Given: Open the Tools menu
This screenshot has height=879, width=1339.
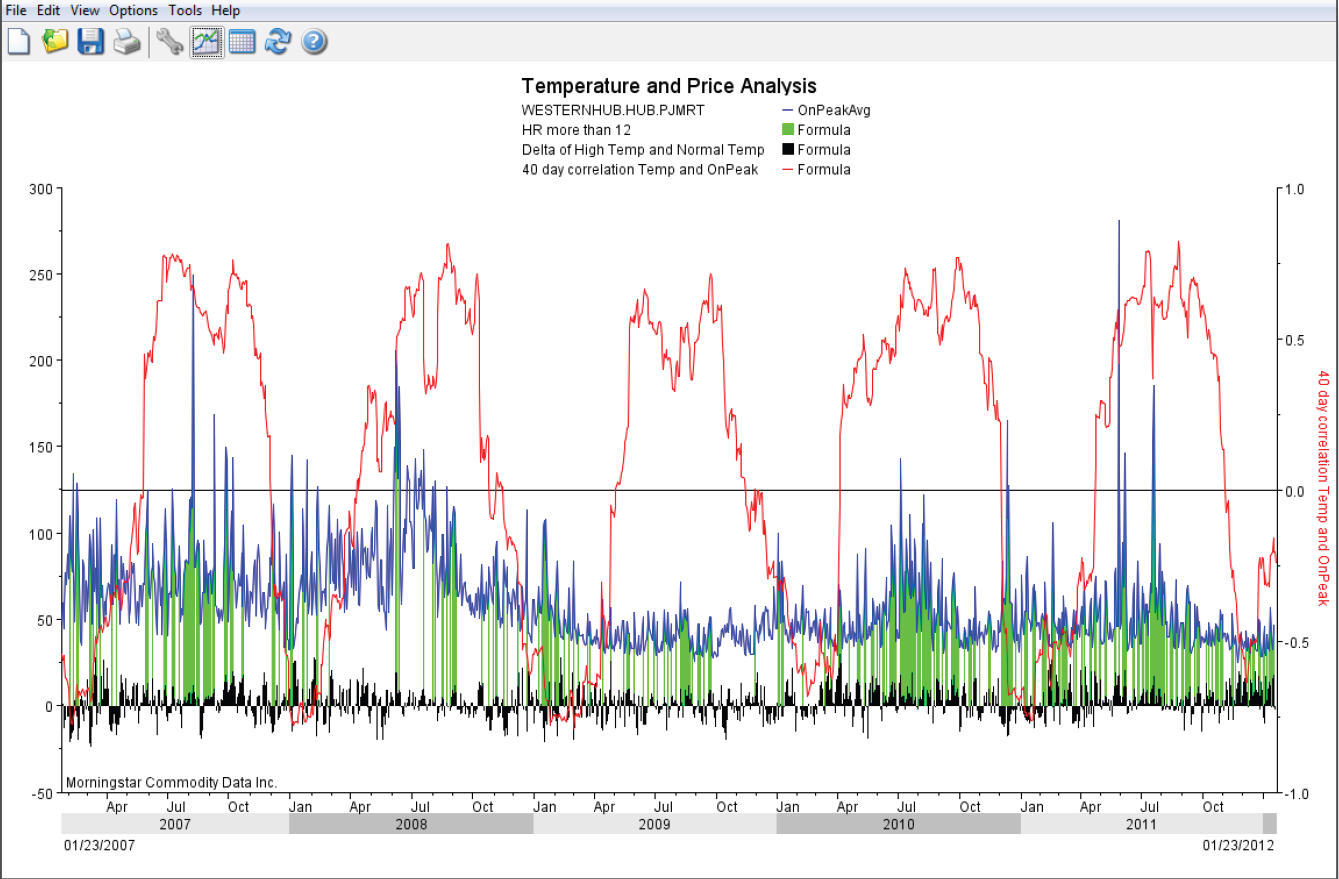Looking at the screenshot, I should (185, 10).
